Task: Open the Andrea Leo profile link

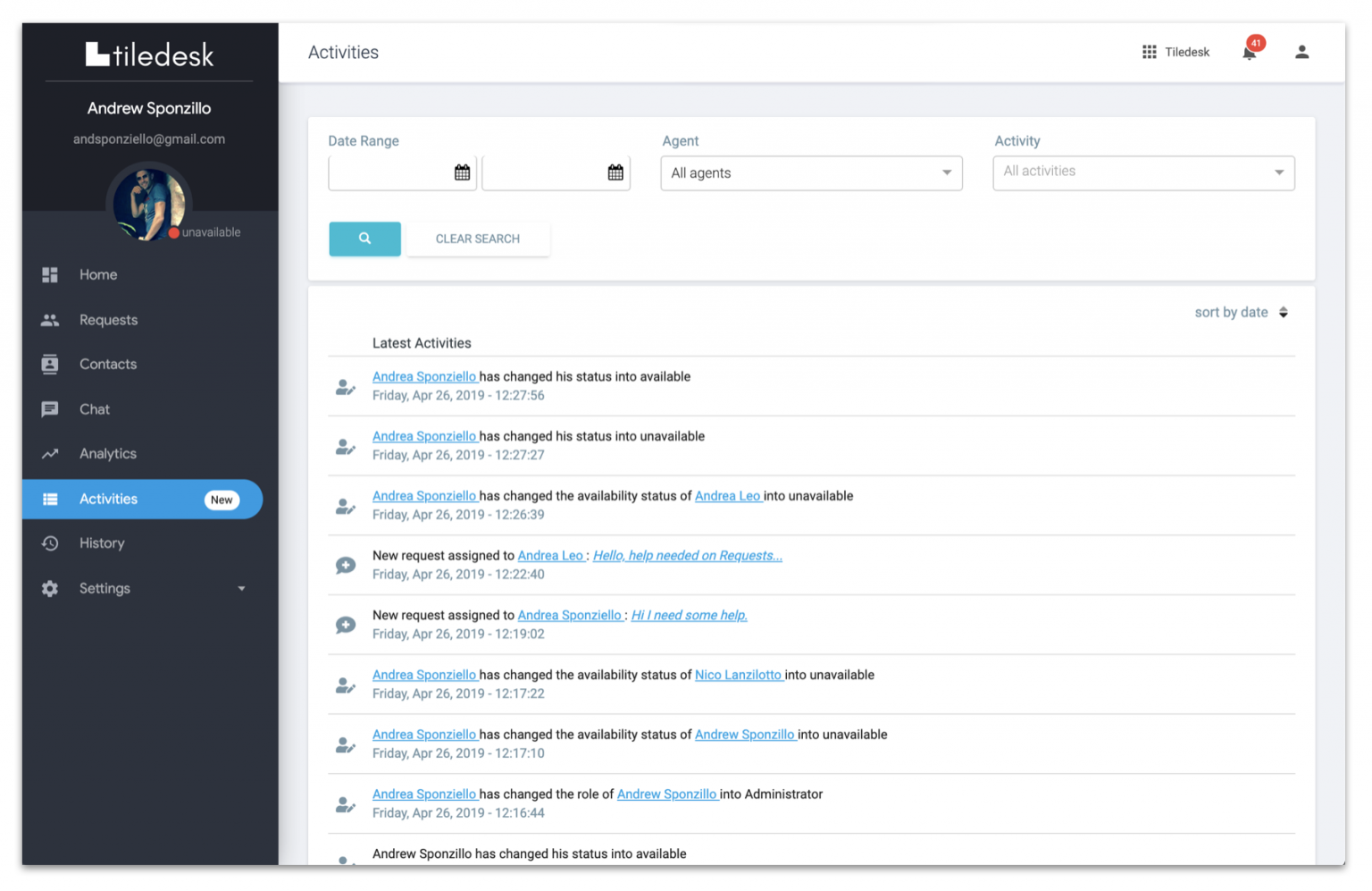Action: (728, 496)
